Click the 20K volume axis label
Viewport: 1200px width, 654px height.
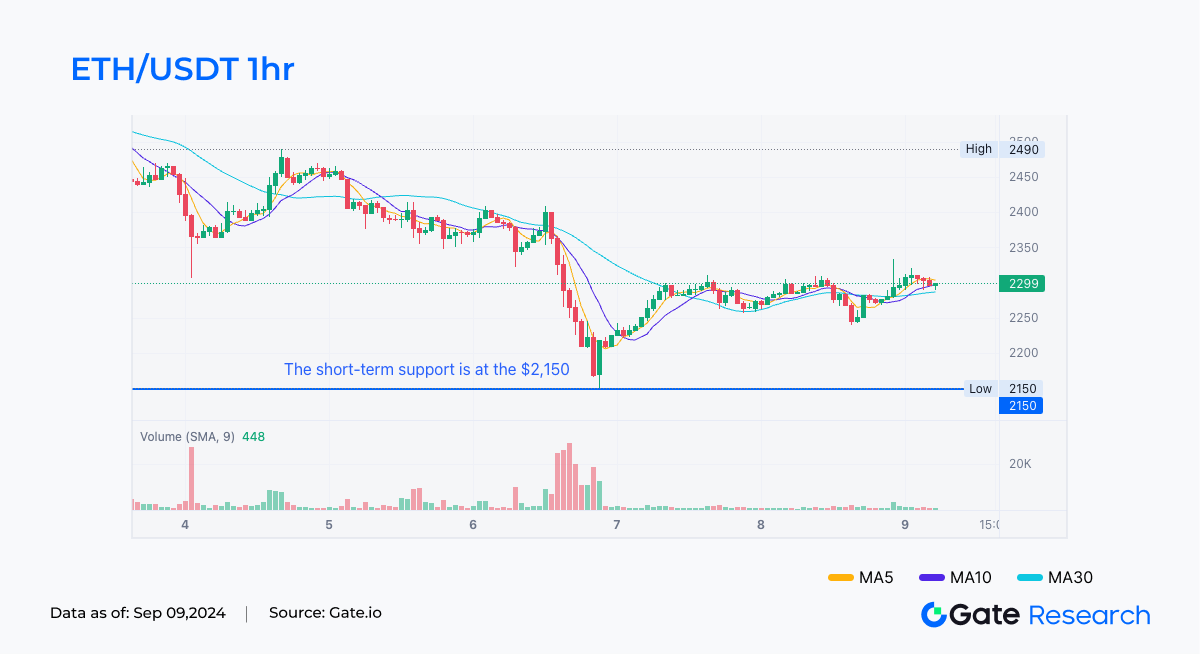1020,464
